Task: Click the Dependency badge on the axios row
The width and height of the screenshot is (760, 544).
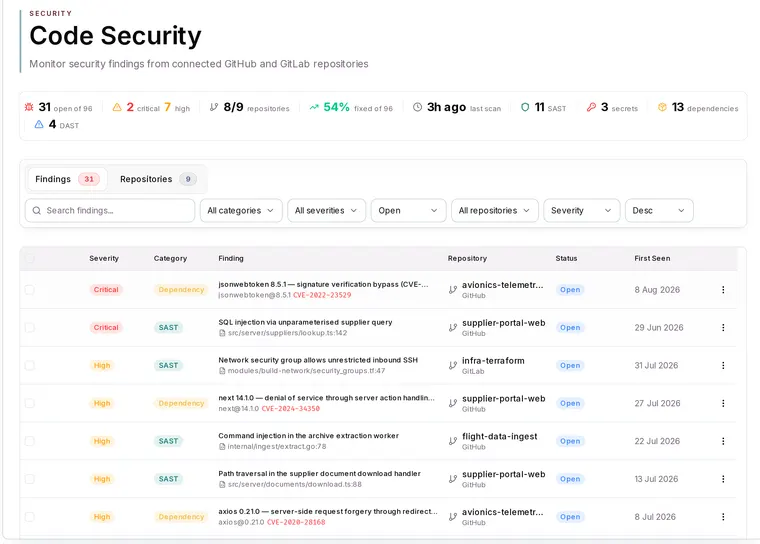Action: (181, 516)
